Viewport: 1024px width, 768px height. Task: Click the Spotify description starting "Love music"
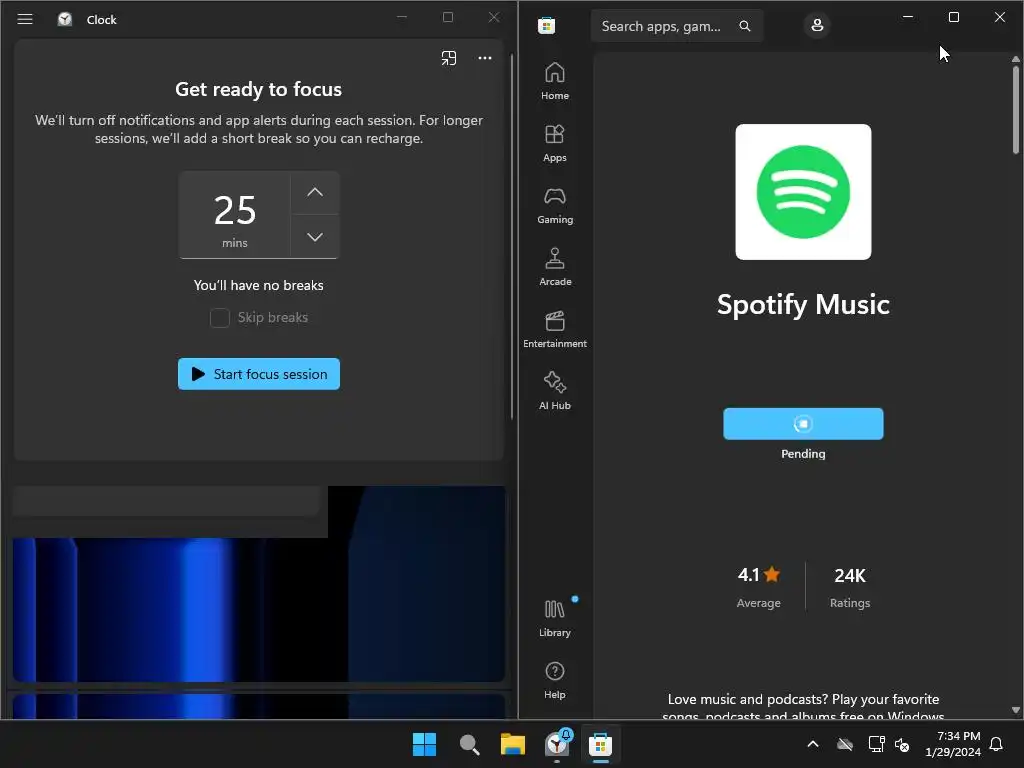[803, 708]
